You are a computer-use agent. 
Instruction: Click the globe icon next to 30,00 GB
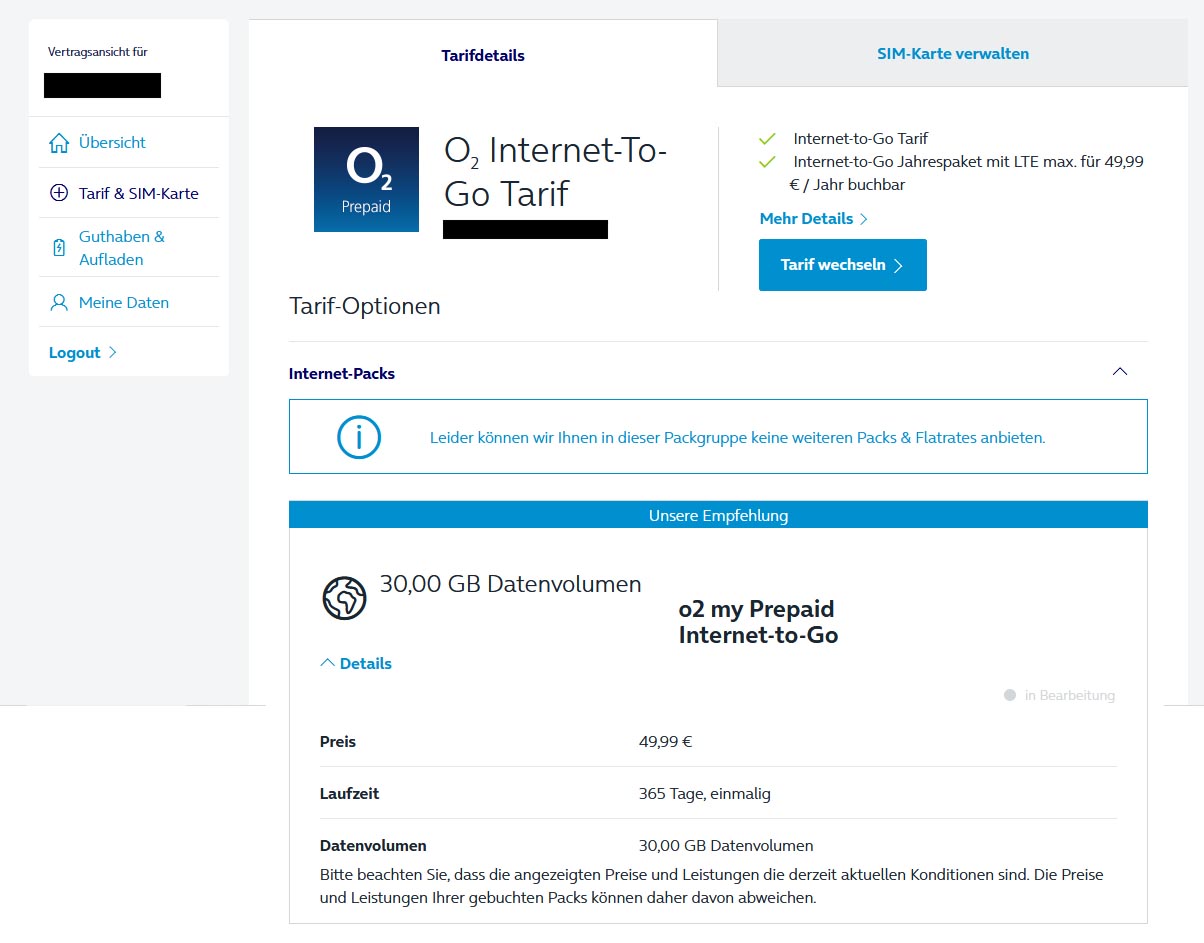(x=344, y=598)
